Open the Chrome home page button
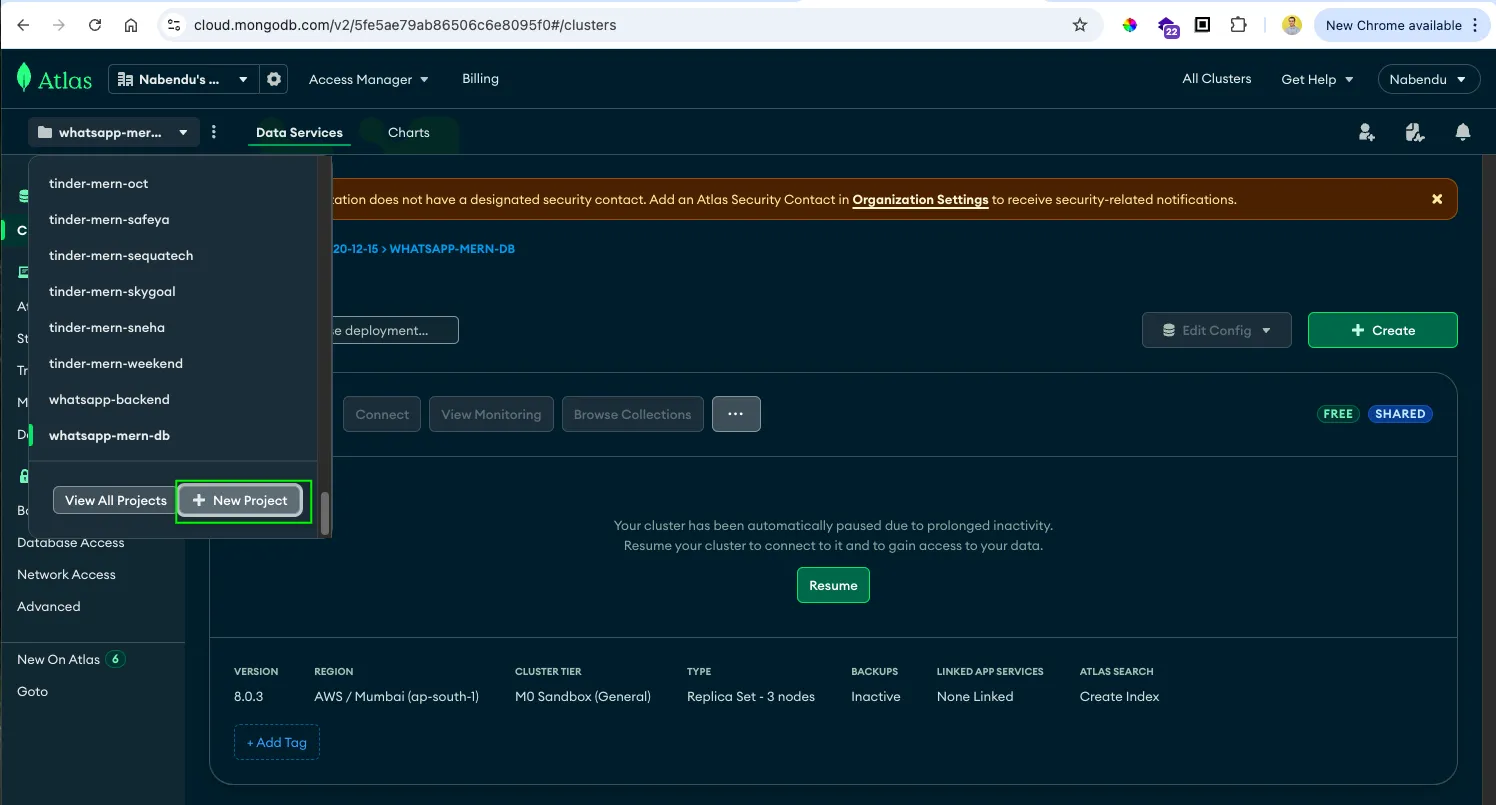1496x805 pixels. point(131,25)
